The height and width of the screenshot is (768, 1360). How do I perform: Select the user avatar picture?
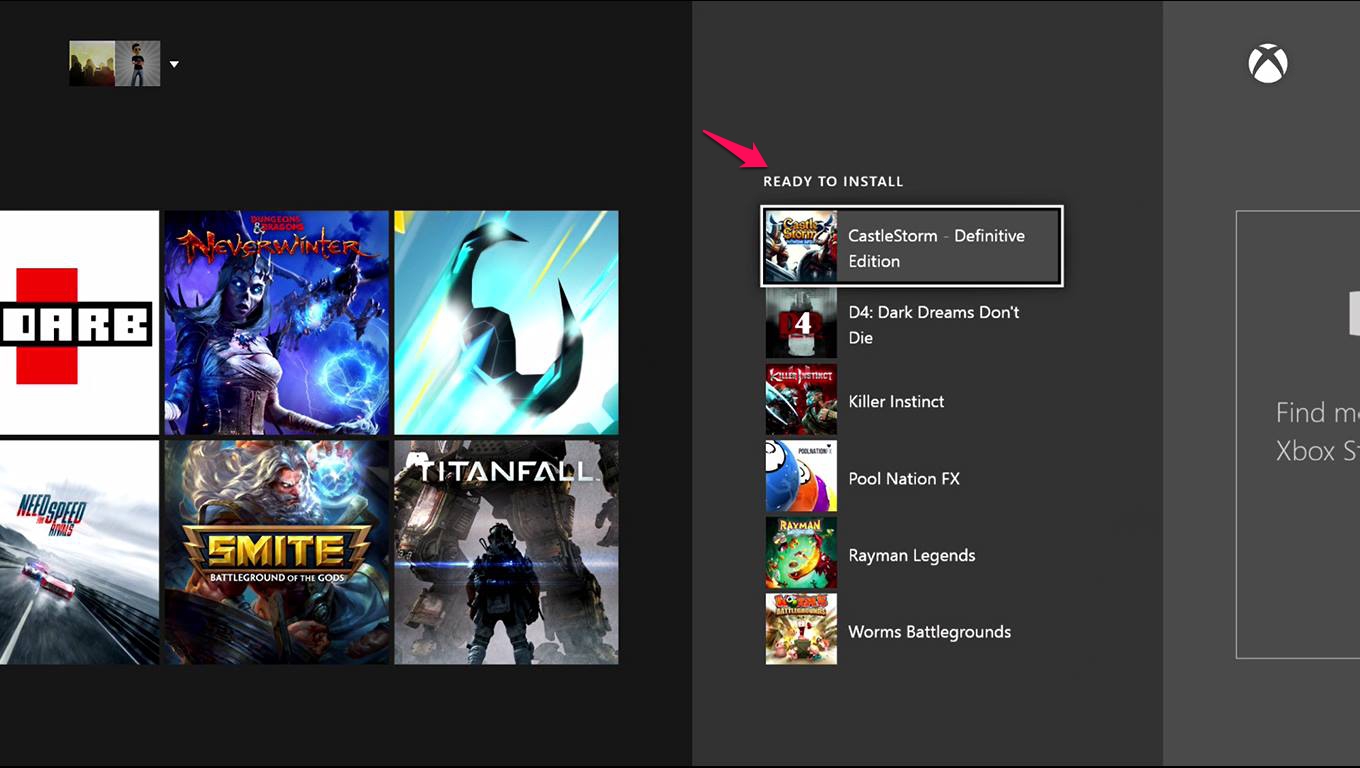pyautogui.click(x=138, y=63)
